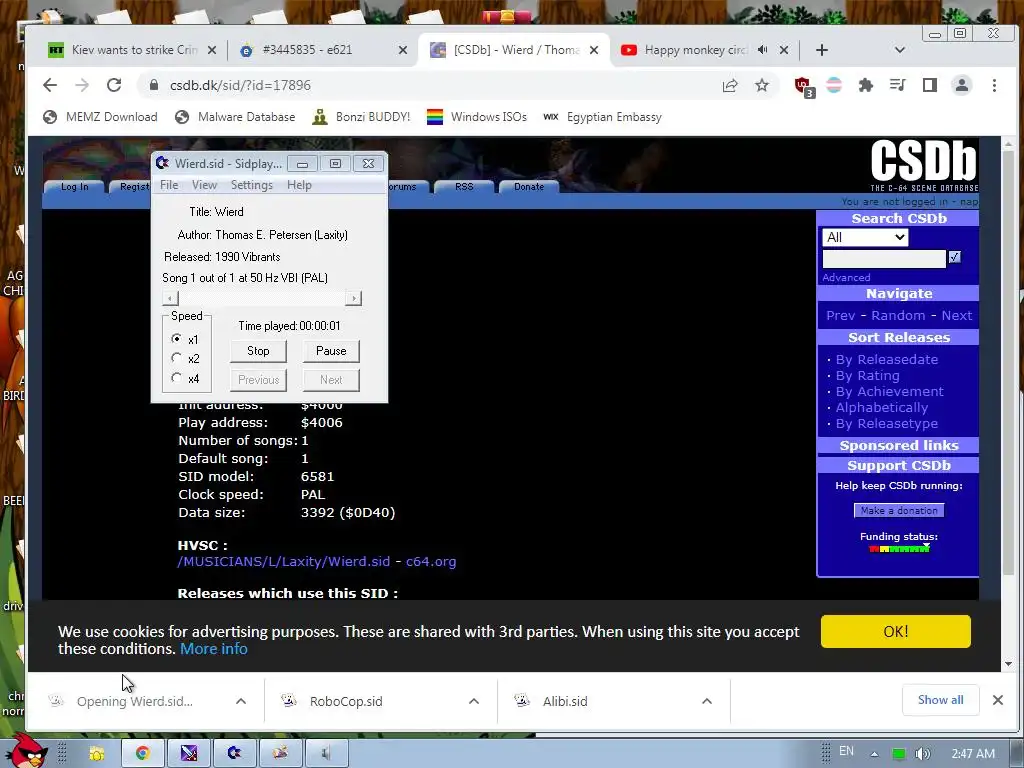Click Random in Navigate panel

898,315
